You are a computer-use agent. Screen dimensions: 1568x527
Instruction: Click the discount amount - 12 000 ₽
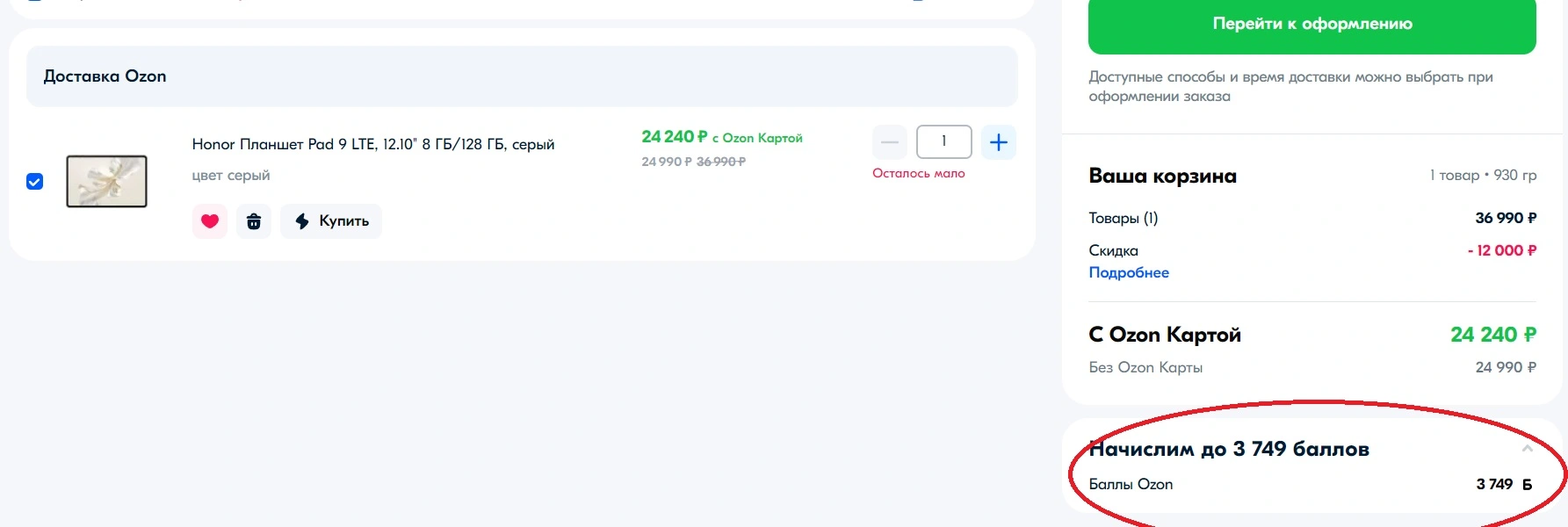pos(1502,250)
